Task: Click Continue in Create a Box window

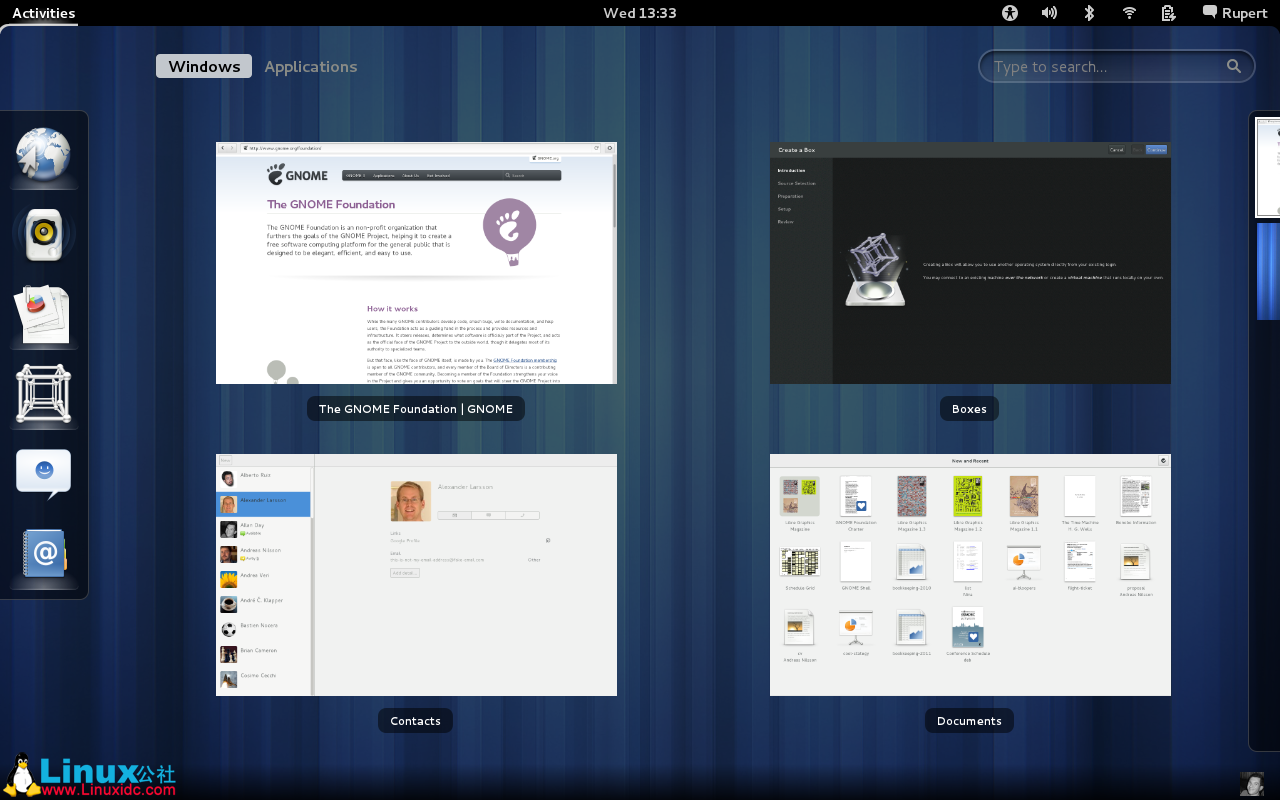Action: pyautogui.click(x=1156, y=149)
